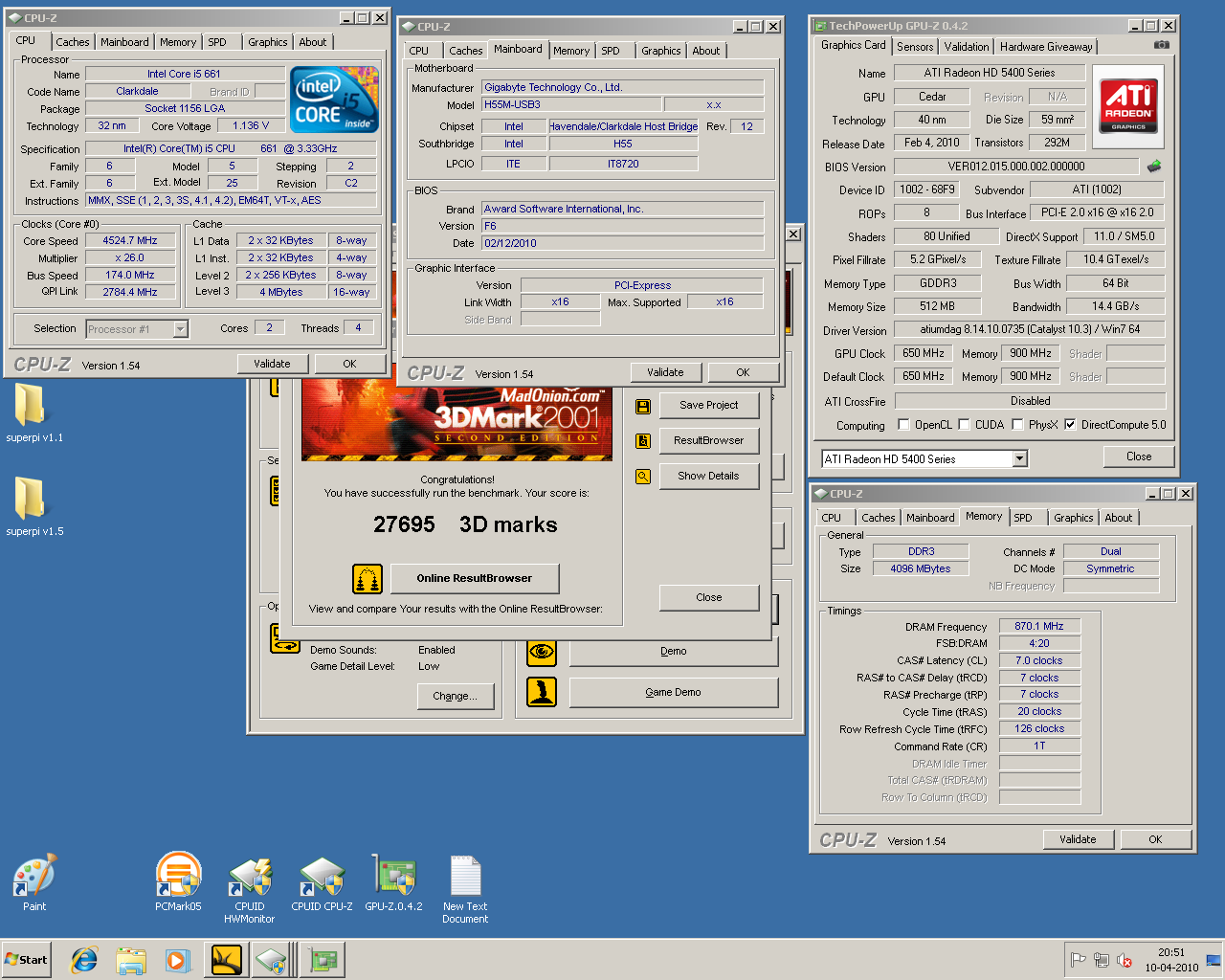Click the ResultBrowser button

tap(708, 440)
